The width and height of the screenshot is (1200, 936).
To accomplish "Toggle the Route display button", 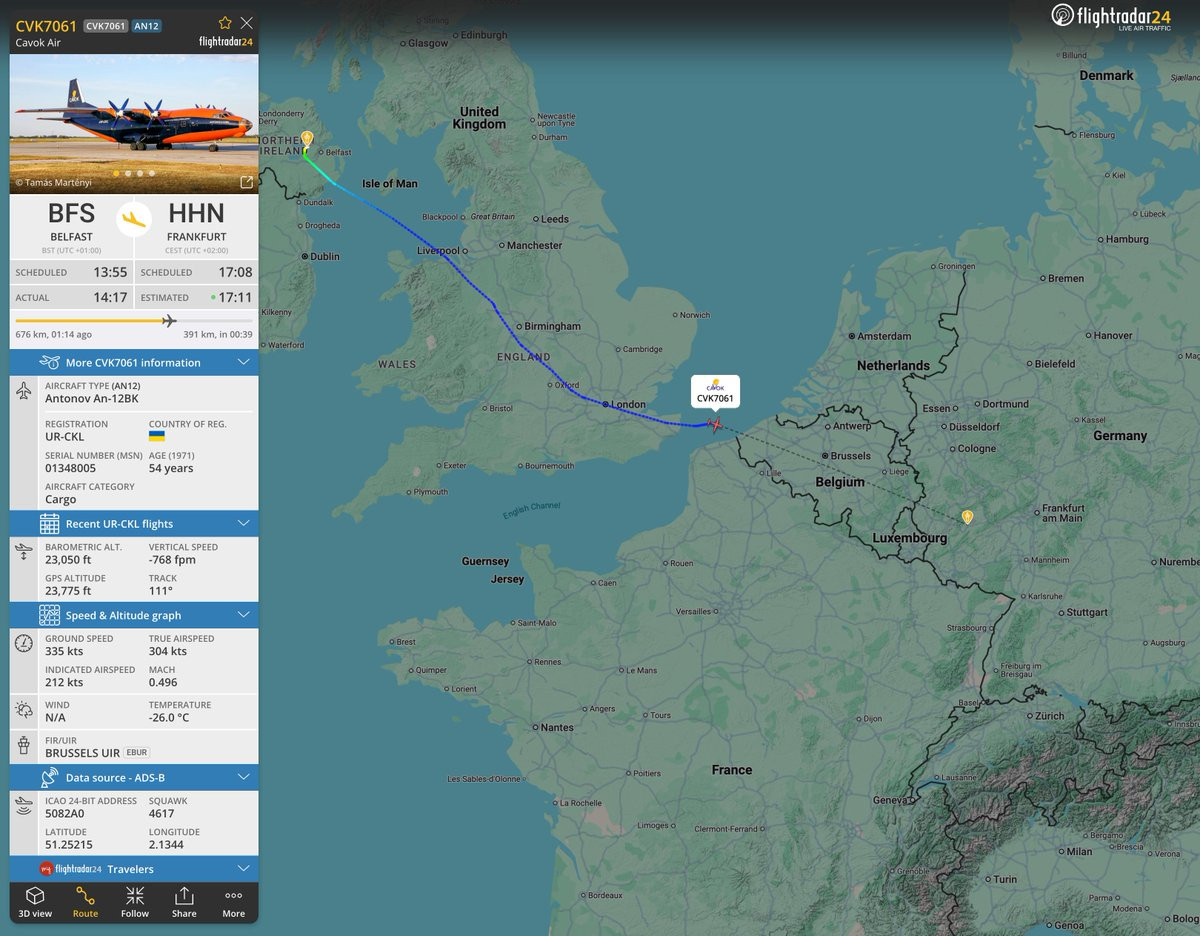I will 85,901.
